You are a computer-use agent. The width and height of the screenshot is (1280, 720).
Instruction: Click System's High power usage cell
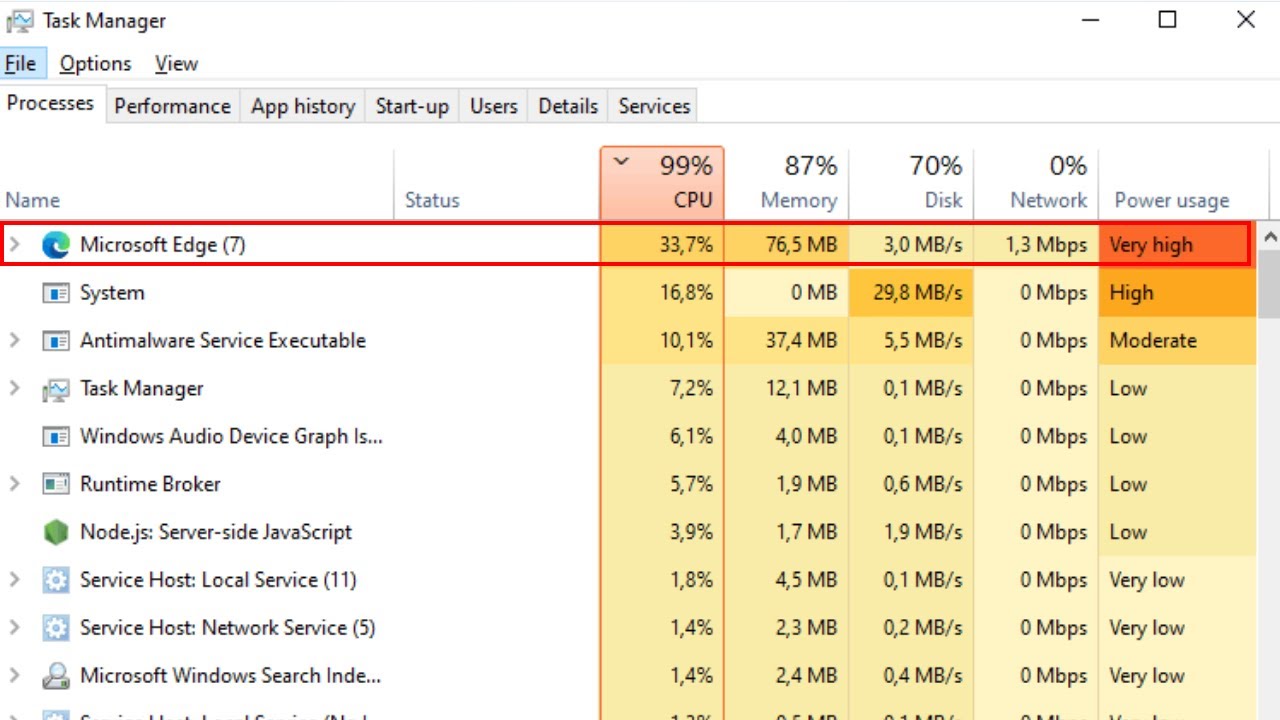pyautogui.click(x=1178, y=293)
